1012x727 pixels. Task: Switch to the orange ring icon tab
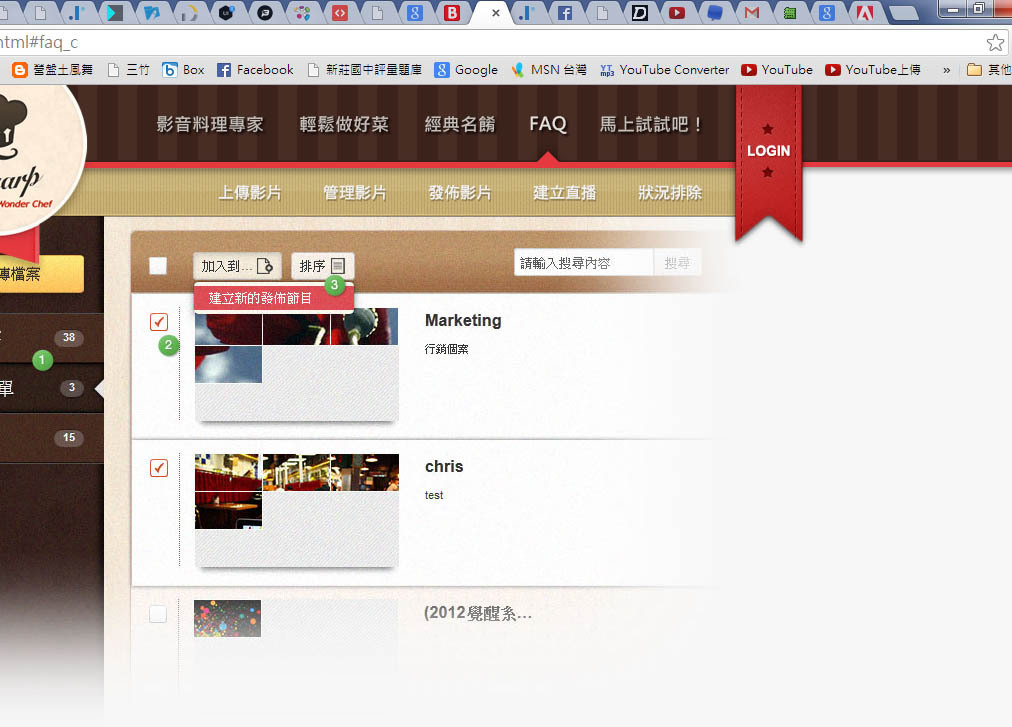[190, 13]
